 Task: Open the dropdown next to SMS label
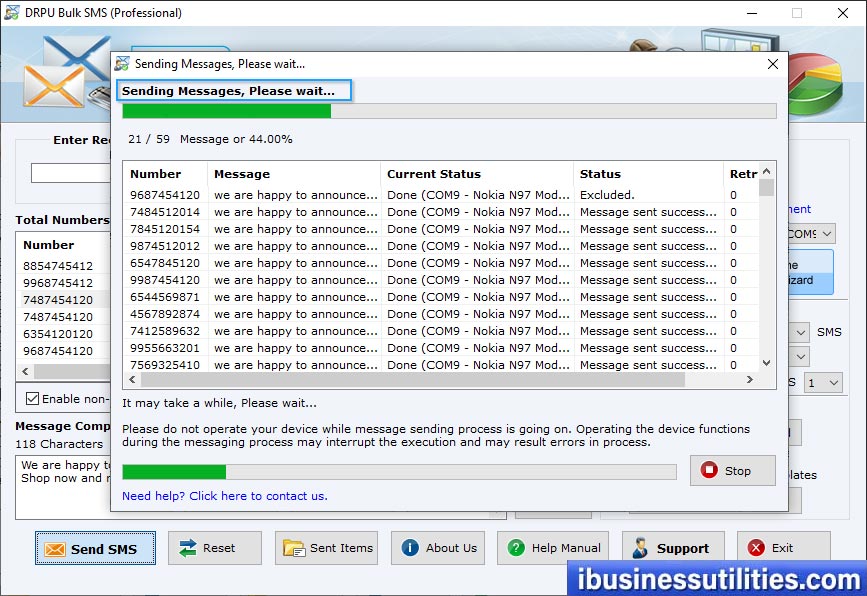click(x=801, y=332)
